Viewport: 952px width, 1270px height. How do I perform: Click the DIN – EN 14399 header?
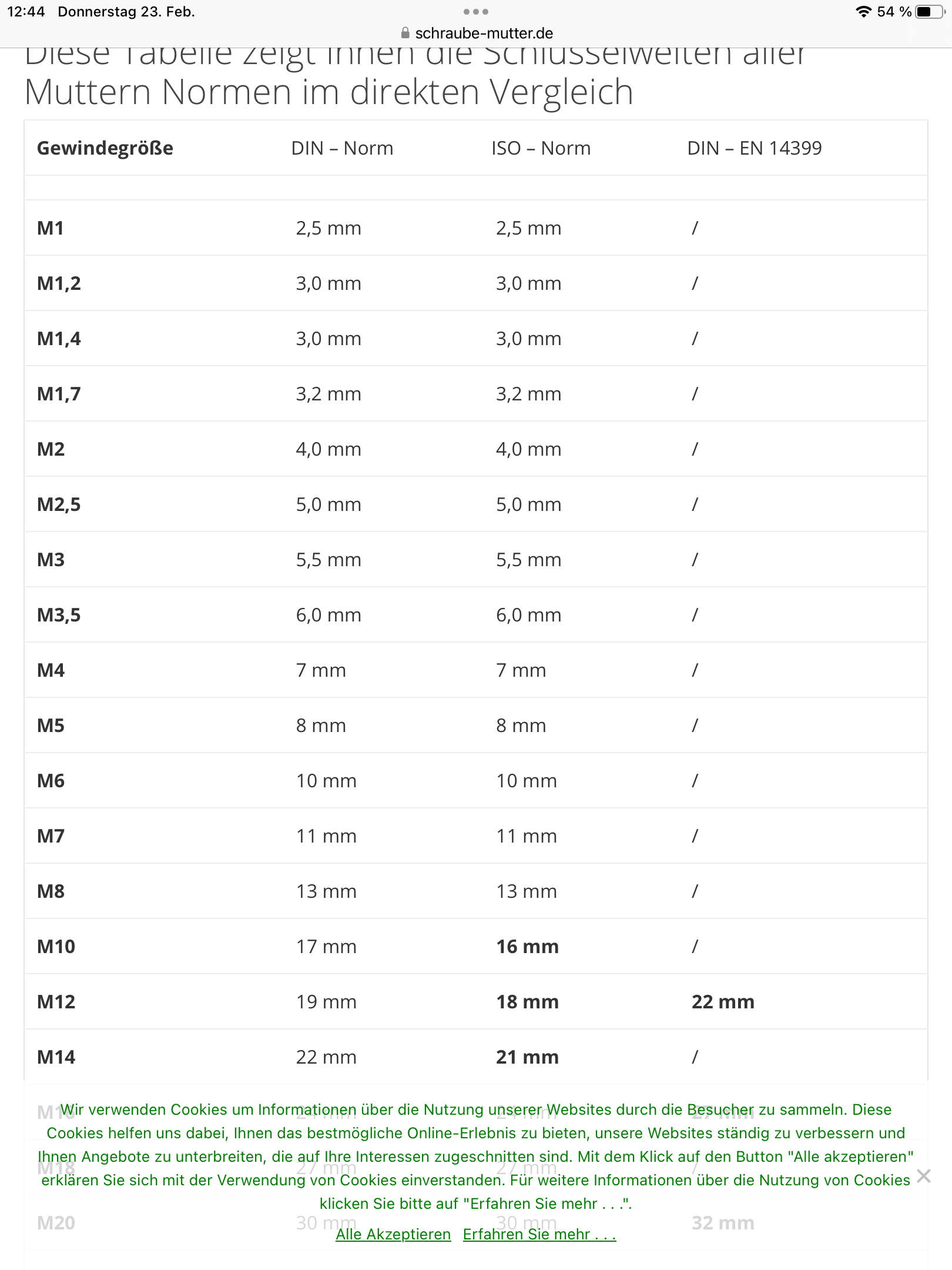pyautogui.click(x=754, y=148)
